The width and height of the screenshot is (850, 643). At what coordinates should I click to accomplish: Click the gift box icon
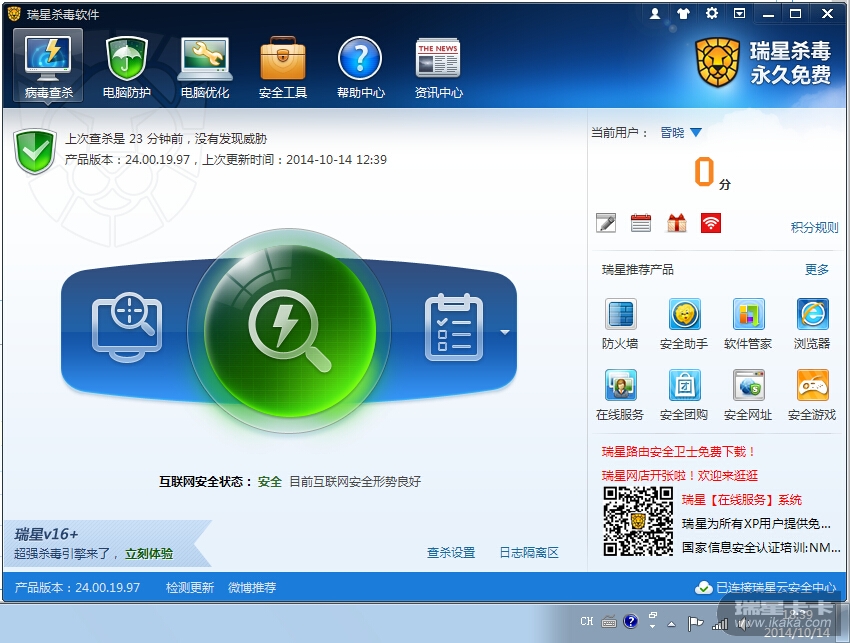[676, 223]
